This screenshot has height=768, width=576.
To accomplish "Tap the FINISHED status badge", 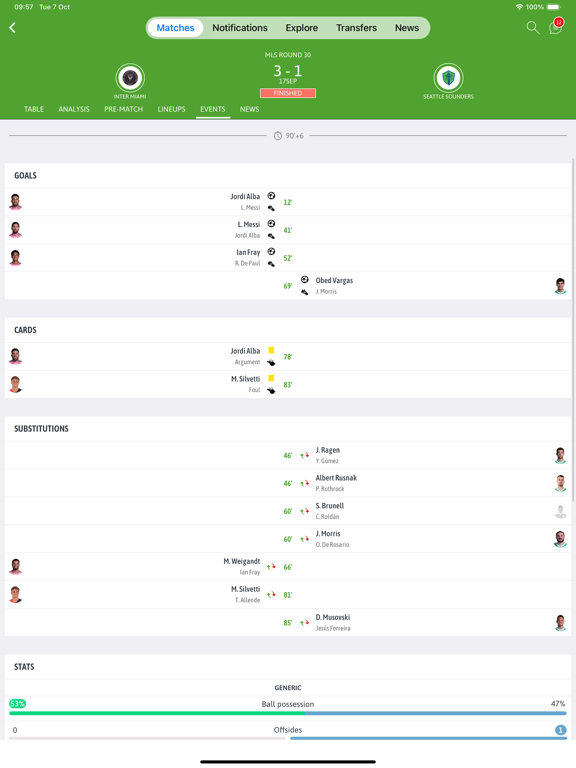I will [x=288, y=93].
